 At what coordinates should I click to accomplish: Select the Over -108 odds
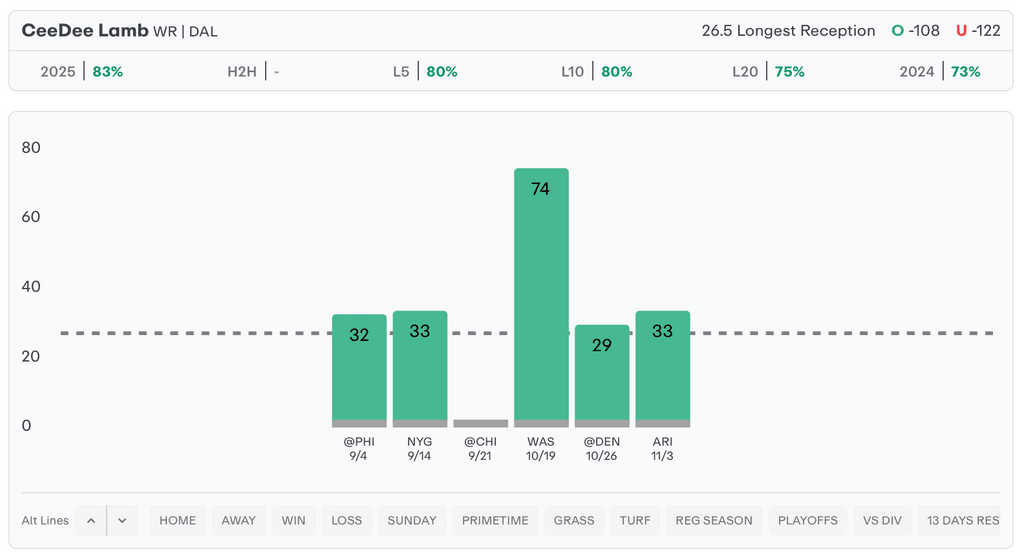pos(916,31)
